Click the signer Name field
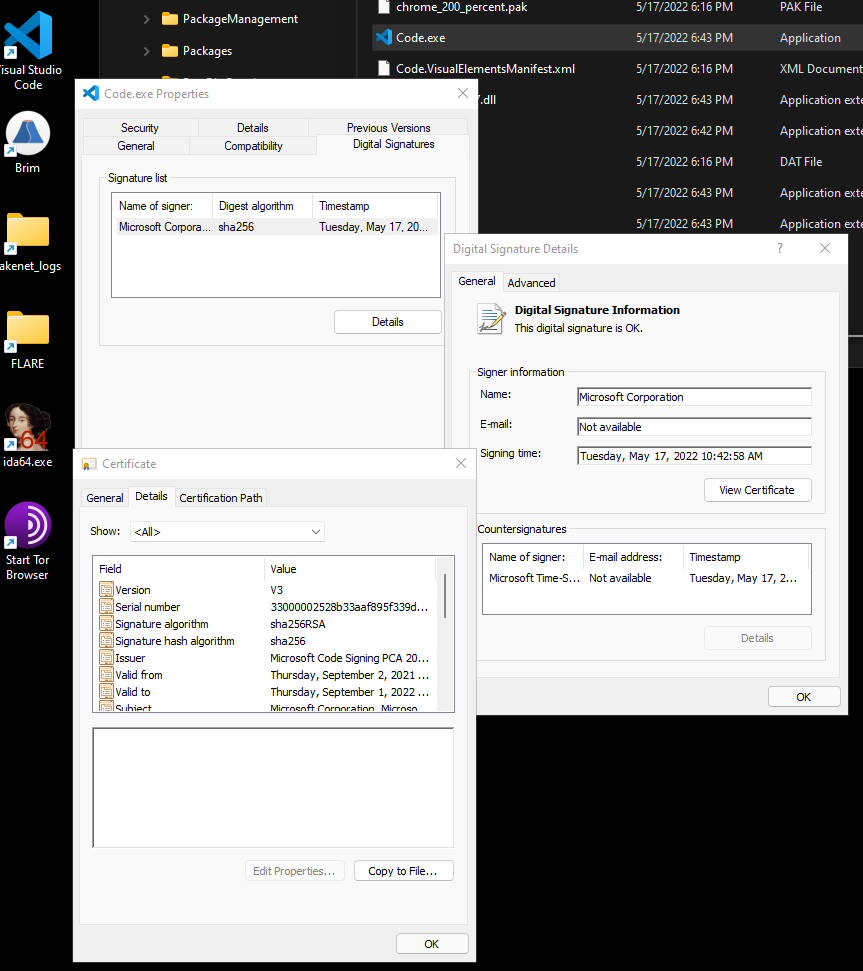Image resolution: width=863 pixels, height=971 pixels. tap(694, 397)
